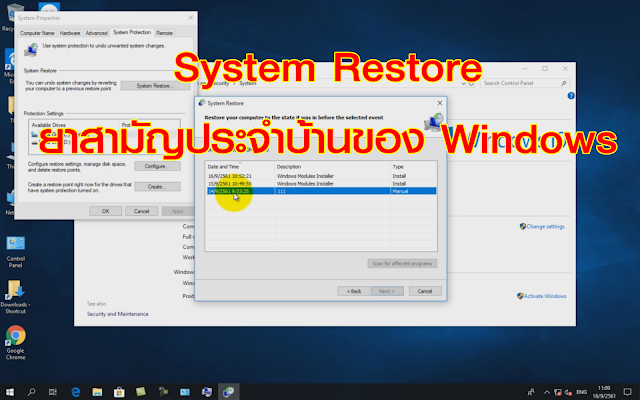
Task: Open the Security and Maintenance link
Action: click(118, 314)
